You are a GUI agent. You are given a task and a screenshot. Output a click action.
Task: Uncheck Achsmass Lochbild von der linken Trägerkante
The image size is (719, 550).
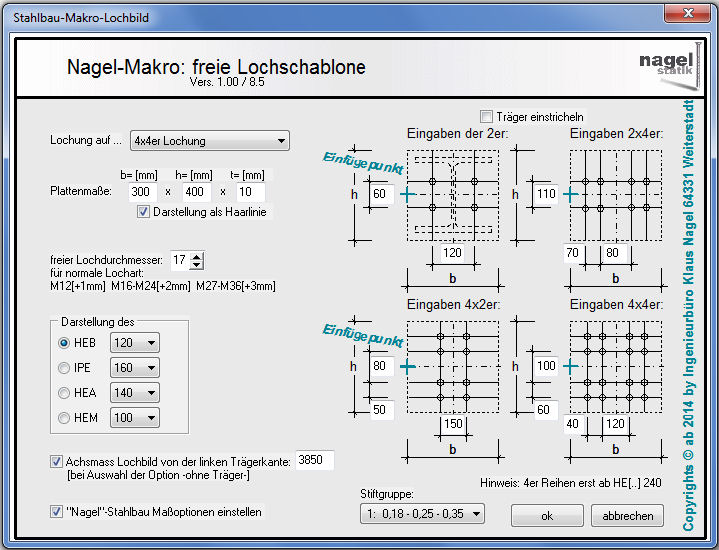(x=57, y=461)
